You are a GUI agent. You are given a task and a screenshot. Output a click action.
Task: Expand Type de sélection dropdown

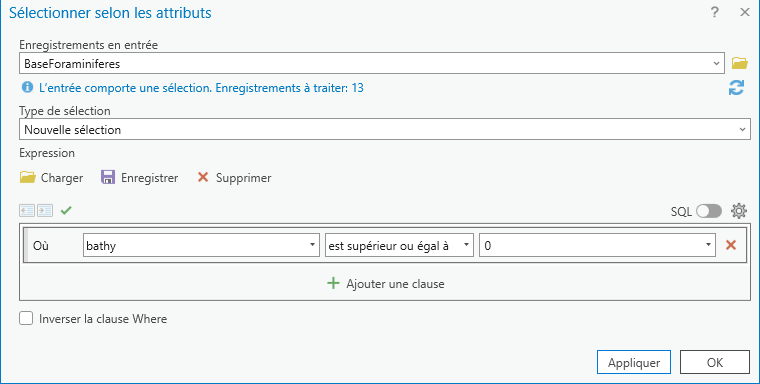point(385,129)
